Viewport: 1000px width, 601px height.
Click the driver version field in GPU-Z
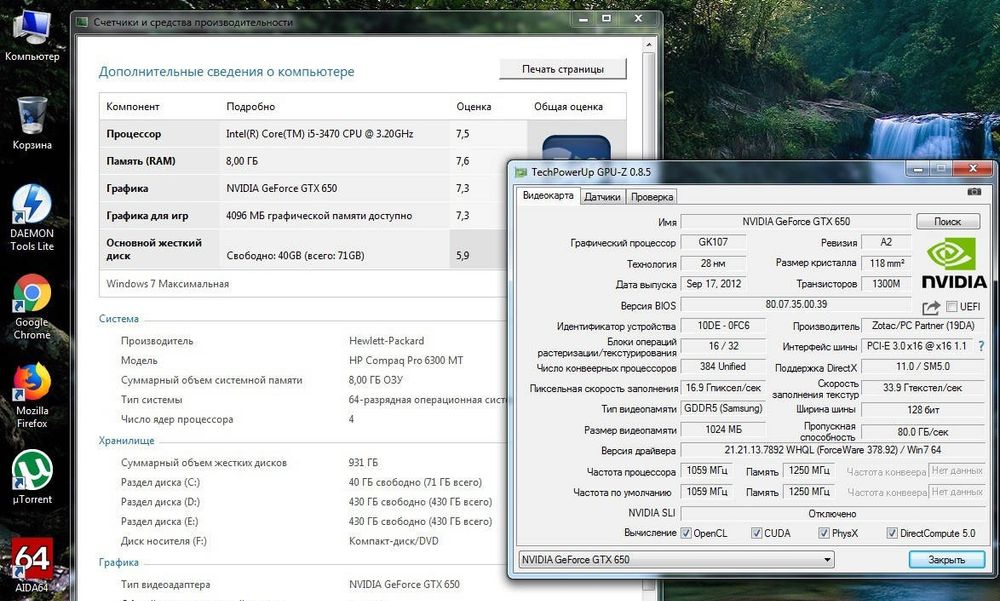point(832,450)
